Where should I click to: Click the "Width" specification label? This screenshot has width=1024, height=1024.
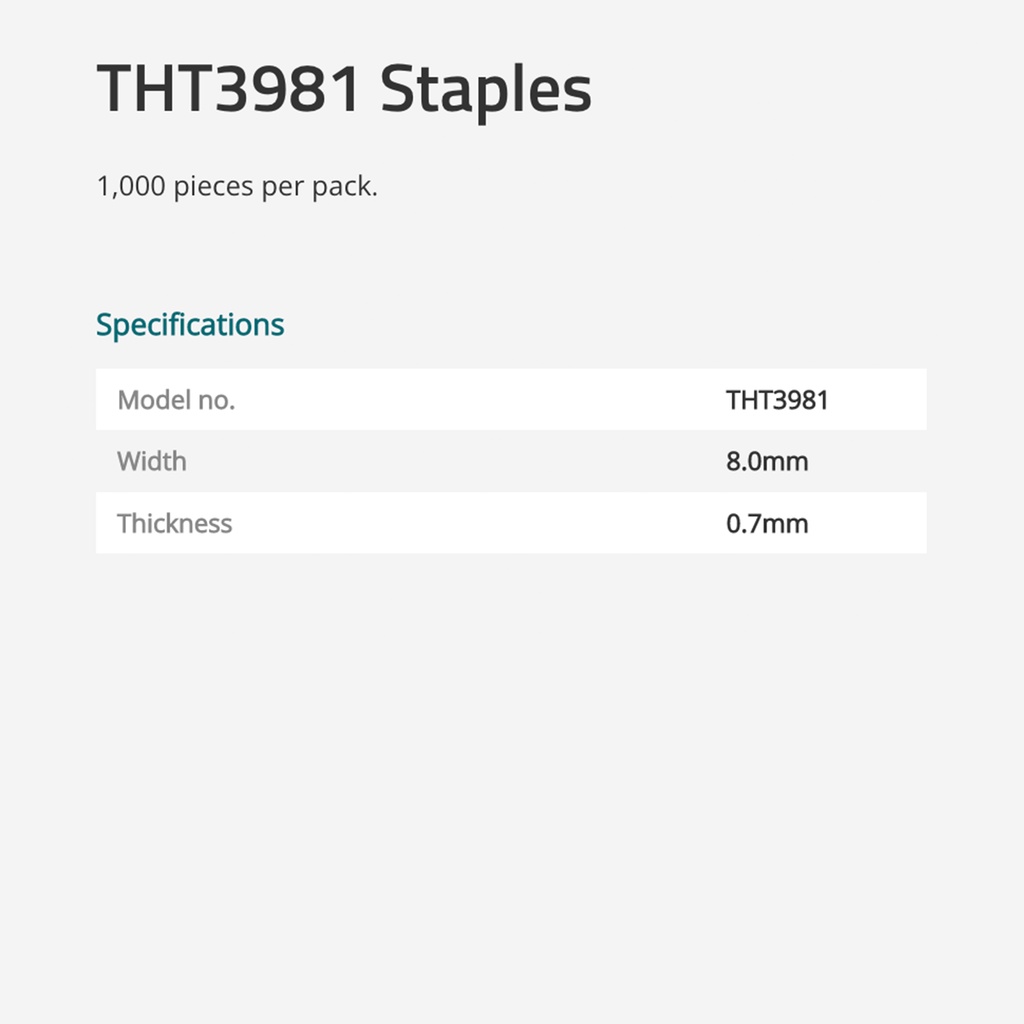[152, 462]
